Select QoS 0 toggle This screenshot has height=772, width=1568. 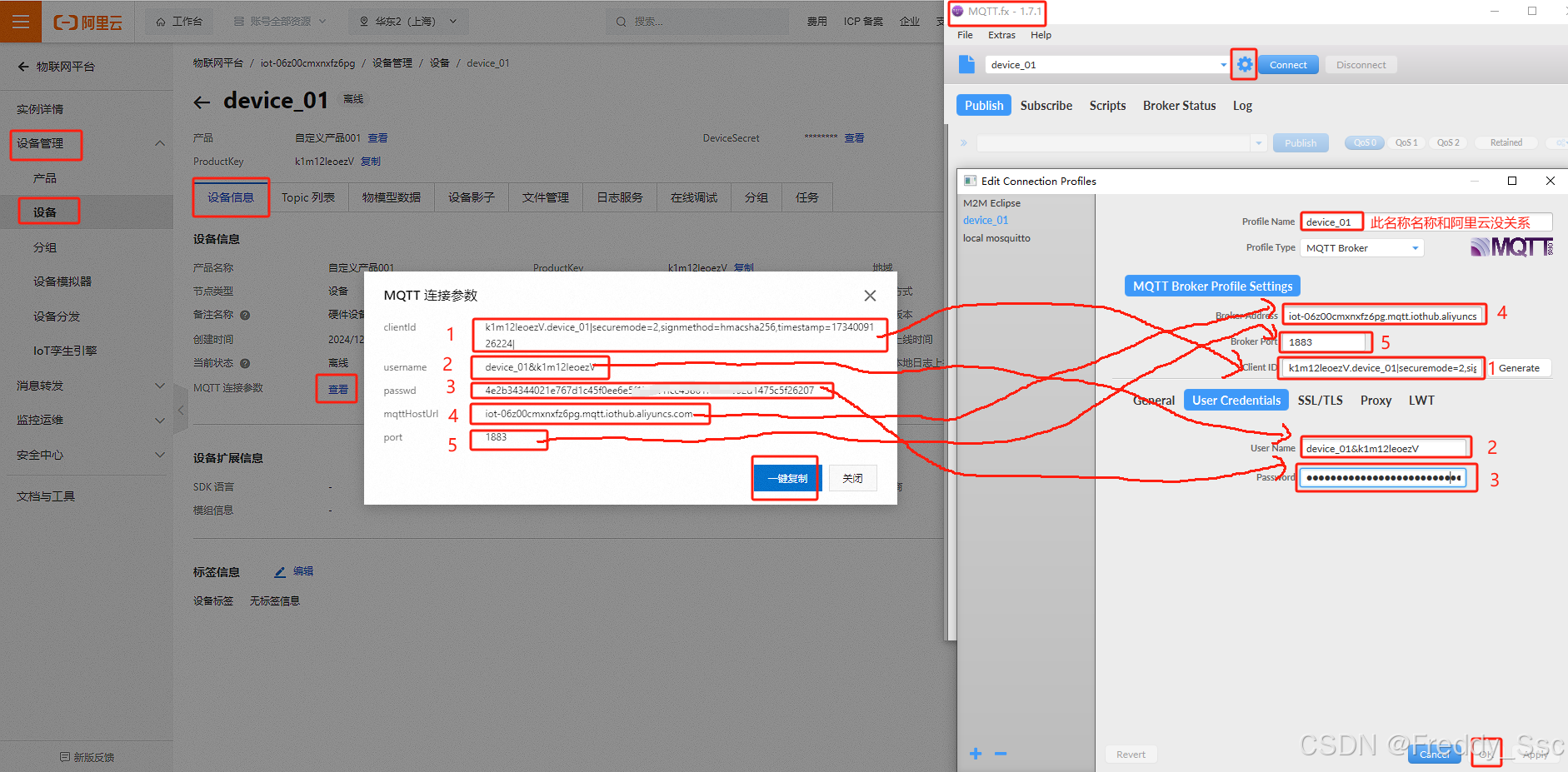(x=1365, y=142)
